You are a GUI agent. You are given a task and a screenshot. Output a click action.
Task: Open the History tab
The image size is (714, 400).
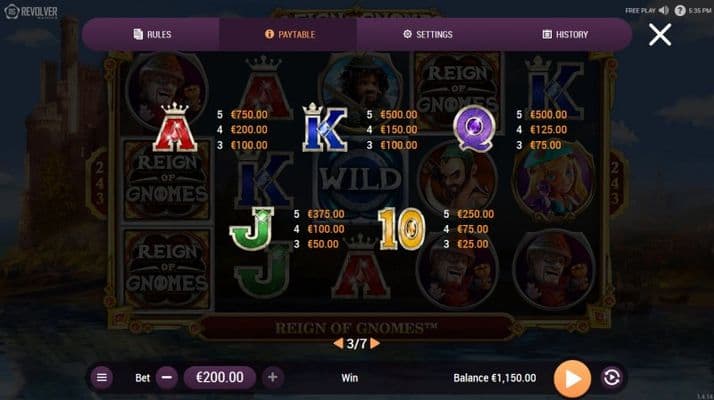click(x=565, y=34)
